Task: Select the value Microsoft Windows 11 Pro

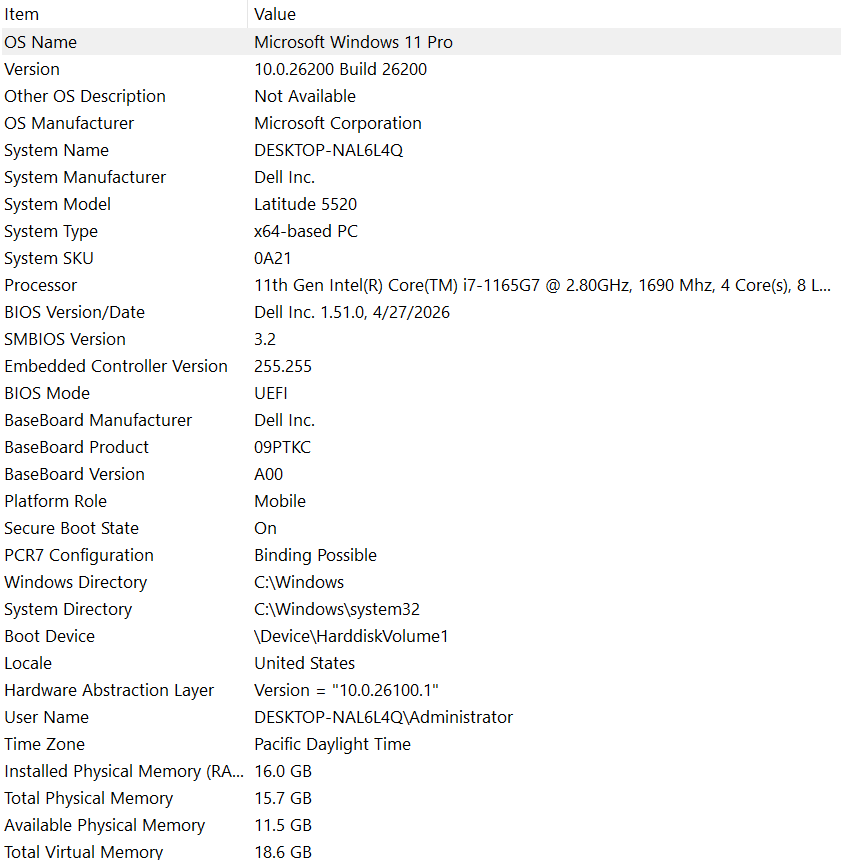Action: click(353, 42)
